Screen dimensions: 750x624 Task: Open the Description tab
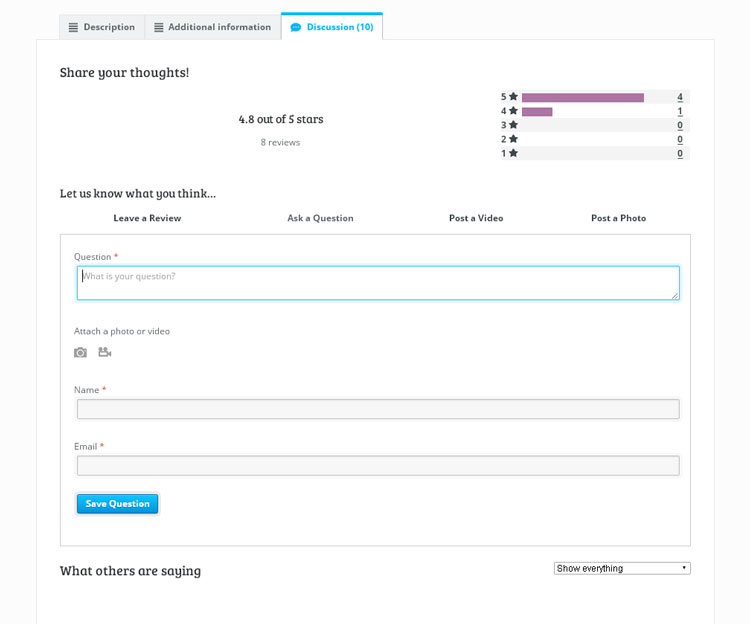(x=102, y=27)
